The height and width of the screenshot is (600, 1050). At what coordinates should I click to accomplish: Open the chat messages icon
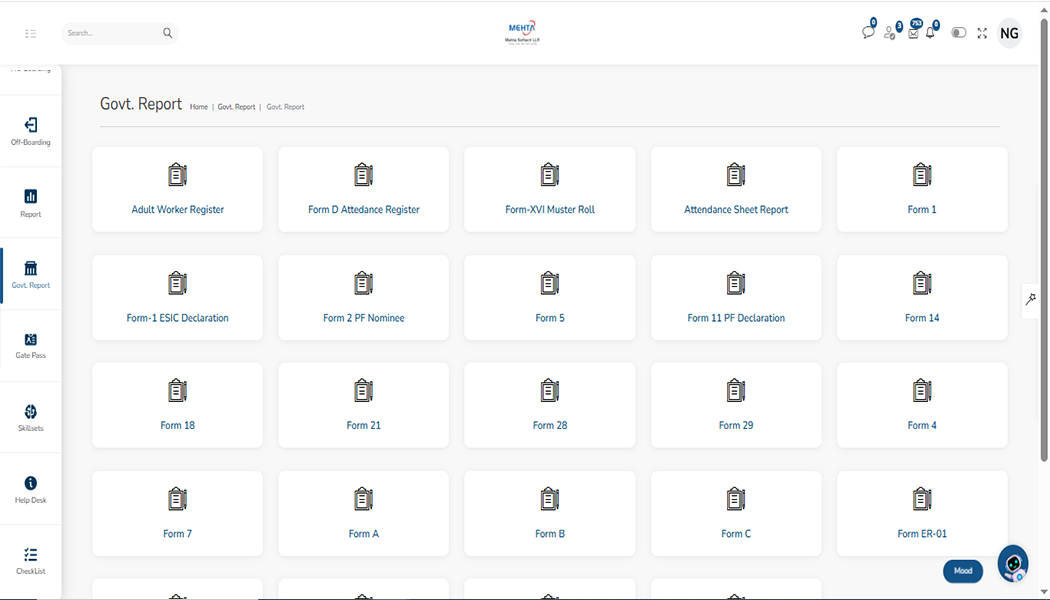coord(867,33)
